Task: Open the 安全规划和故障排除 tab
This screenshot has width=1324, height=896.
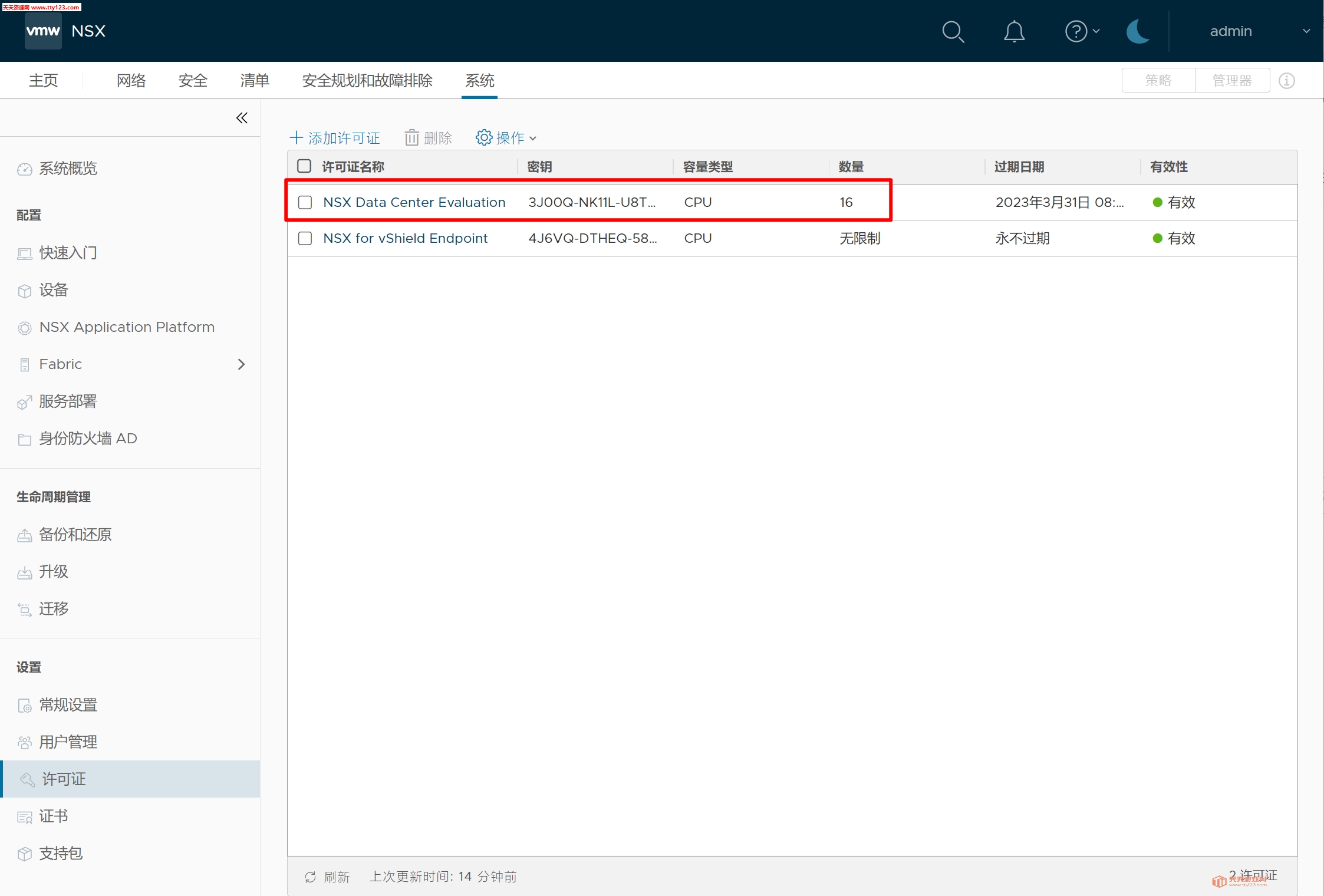Action: [x=367, y=80]
